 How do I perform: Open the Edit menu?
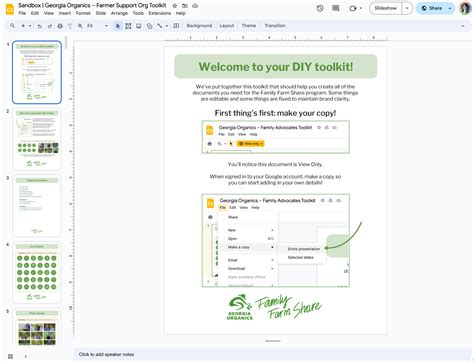click(35, 13)
